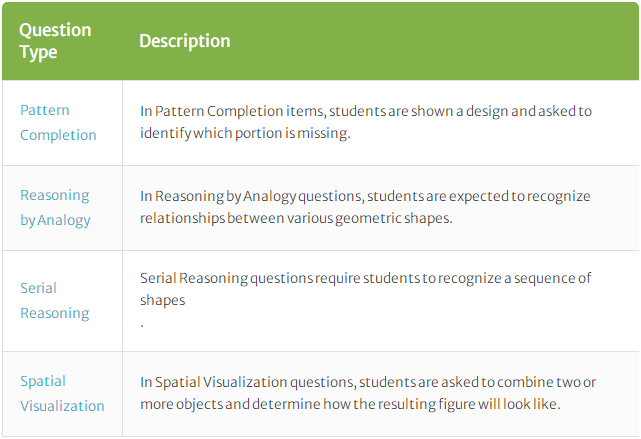This screenshot has width=641, height=439.
Task: Click the word 'shapes' in Serial Reasoning row
Action: pos(162,300)
